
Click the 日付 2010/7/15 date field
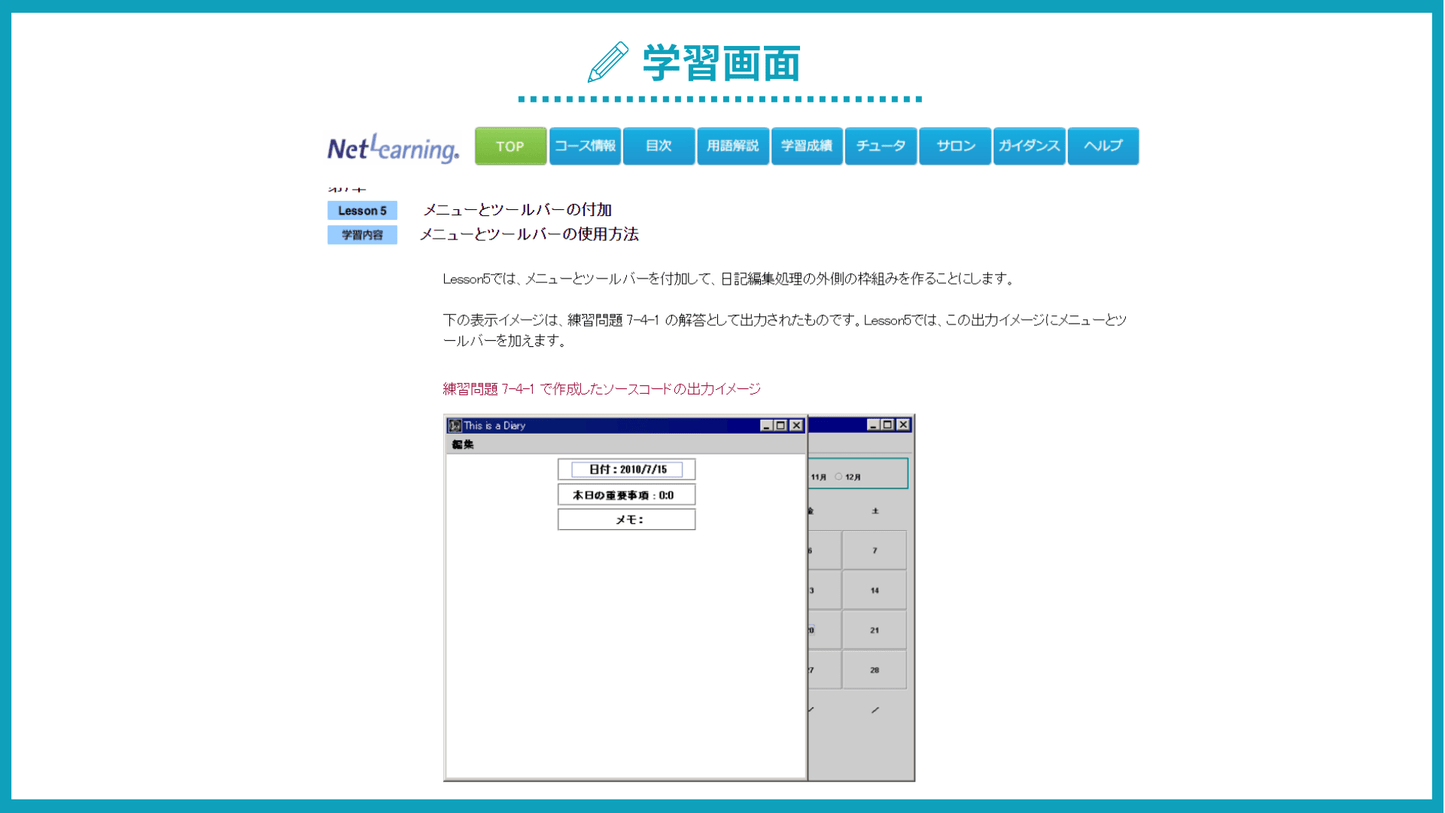coord(627,470)
